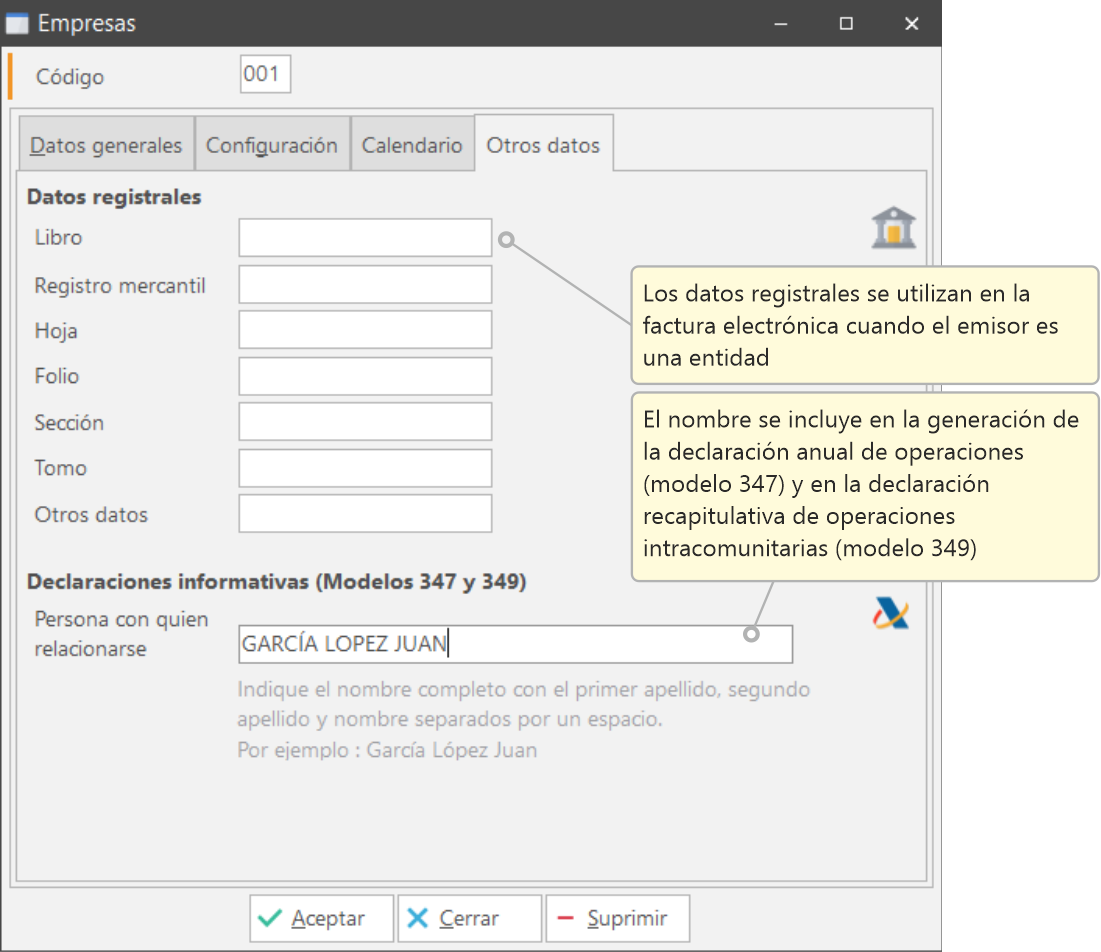
Task: Click the Otros datos input field
Action: click(365, 514)
